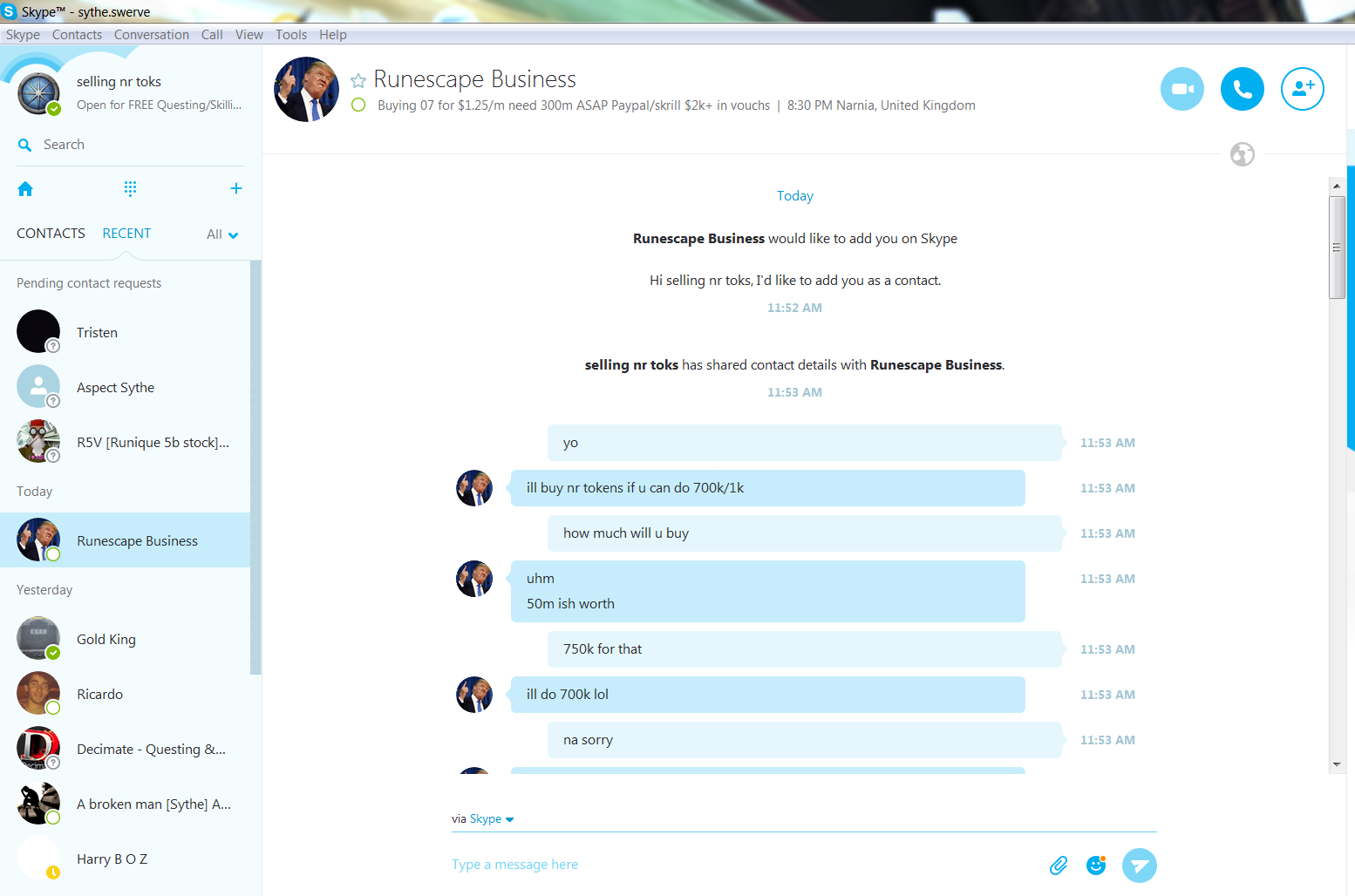Click Aspect Sythe's default avatar
The height and width of the screenshot is (896, 1355).
pos(38,386)
